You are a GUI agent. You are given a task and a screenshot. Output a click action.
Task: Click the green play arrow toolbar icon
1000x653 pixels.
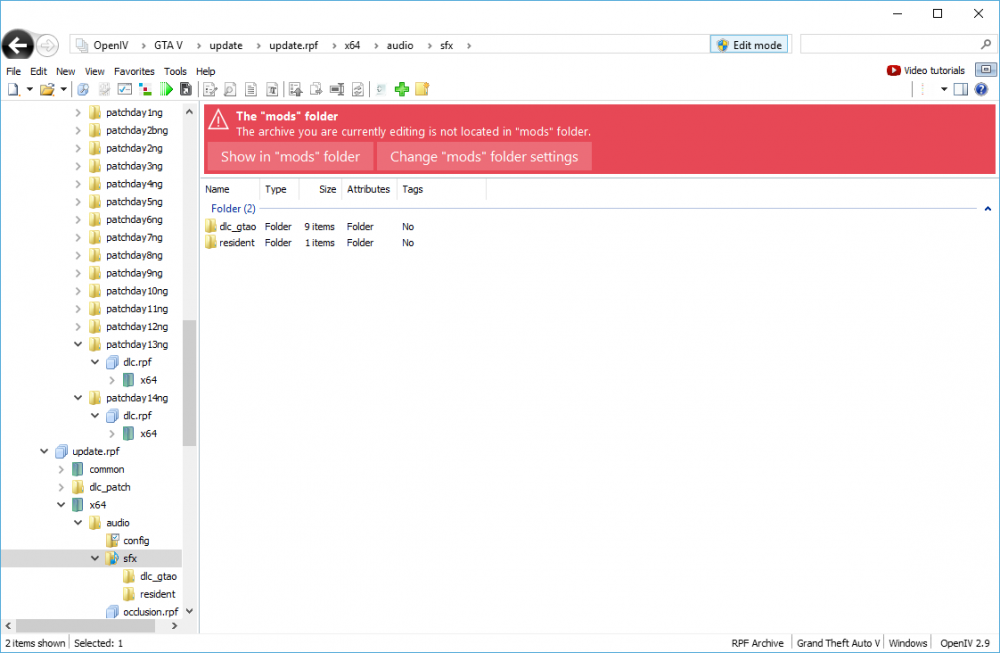tap(166, 89)
